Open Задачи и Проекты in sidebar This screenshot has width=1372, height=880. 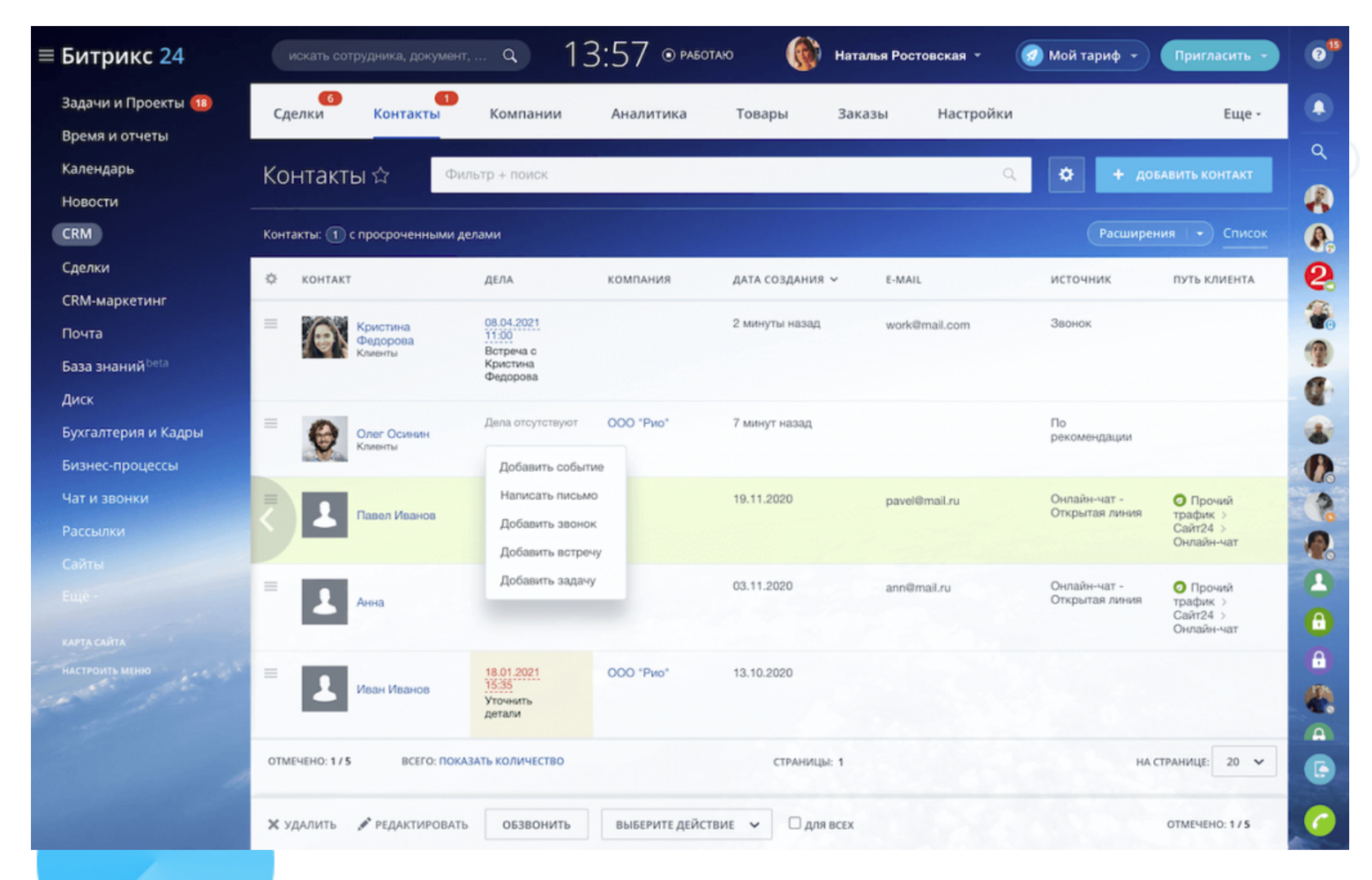point(122,103)
